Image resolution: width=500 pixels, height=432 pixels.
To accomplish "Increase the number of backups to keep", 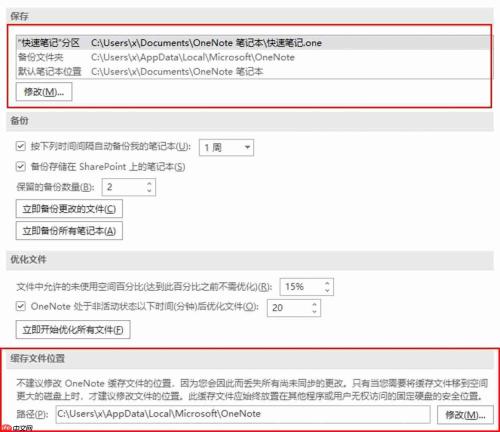I will 149,183.
